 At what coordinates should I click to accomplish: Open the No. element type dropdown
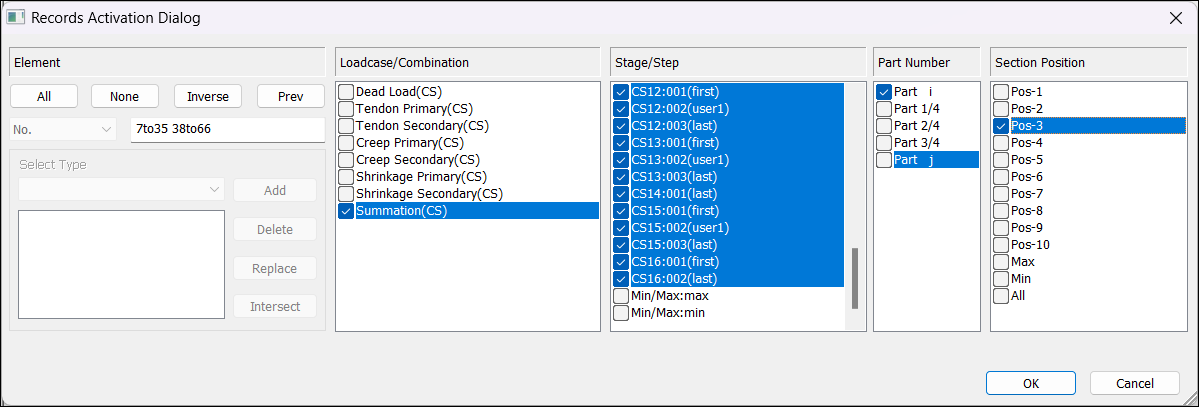point(63,129)
